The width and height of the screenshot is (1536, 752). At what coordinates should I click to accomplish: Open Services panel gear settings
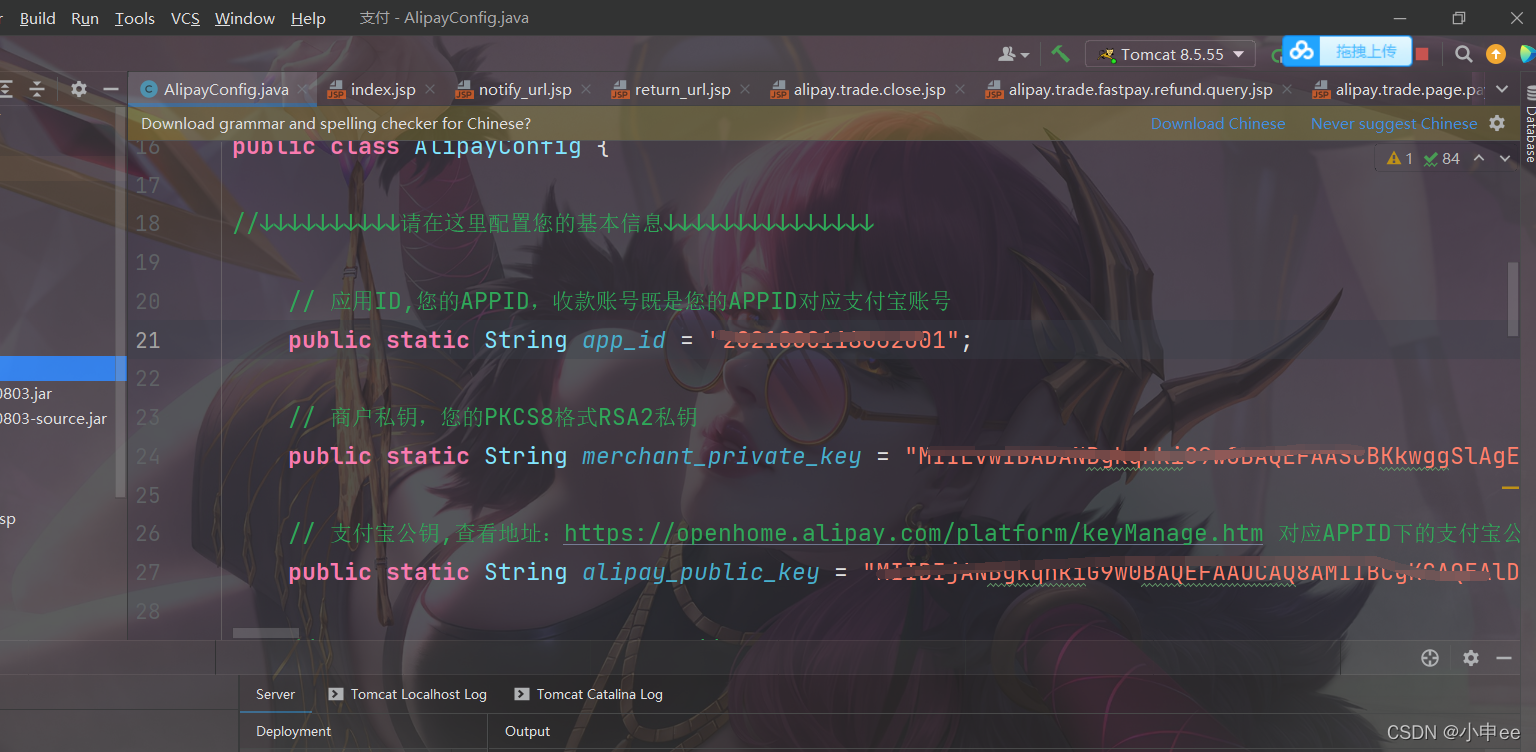pyautogui.click(x=1470, y=658)
